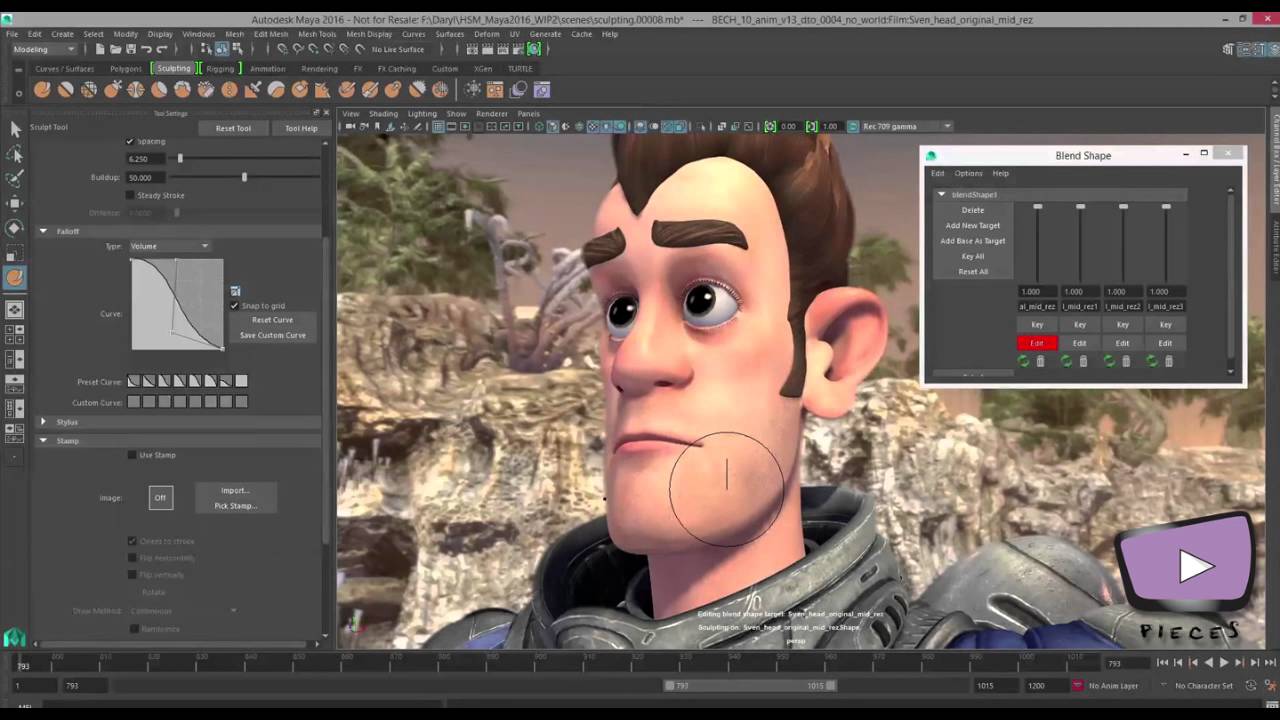Image resolution: width=1280 pixels, height=720 pixels.
Task: Open Blend Shape window Options menu
Action: 968,173
